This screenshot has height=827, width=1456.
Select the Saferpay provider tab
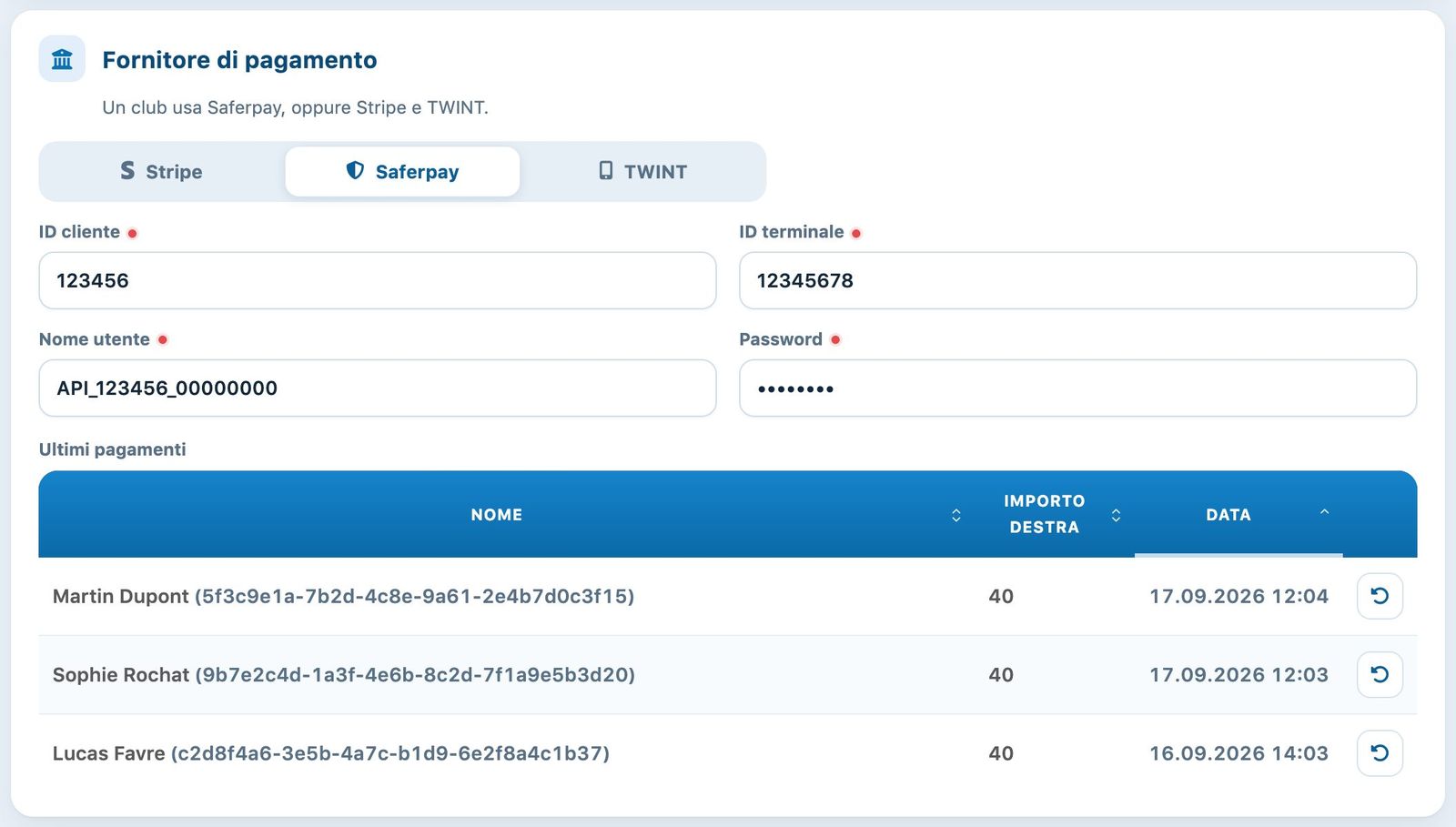402,171
